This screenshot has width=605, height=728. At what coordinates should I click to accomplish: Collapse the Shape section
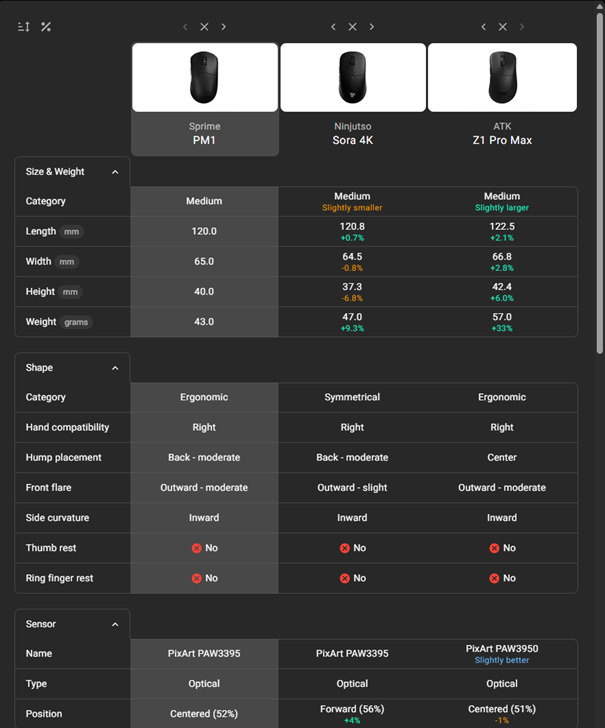pos(115,368)
